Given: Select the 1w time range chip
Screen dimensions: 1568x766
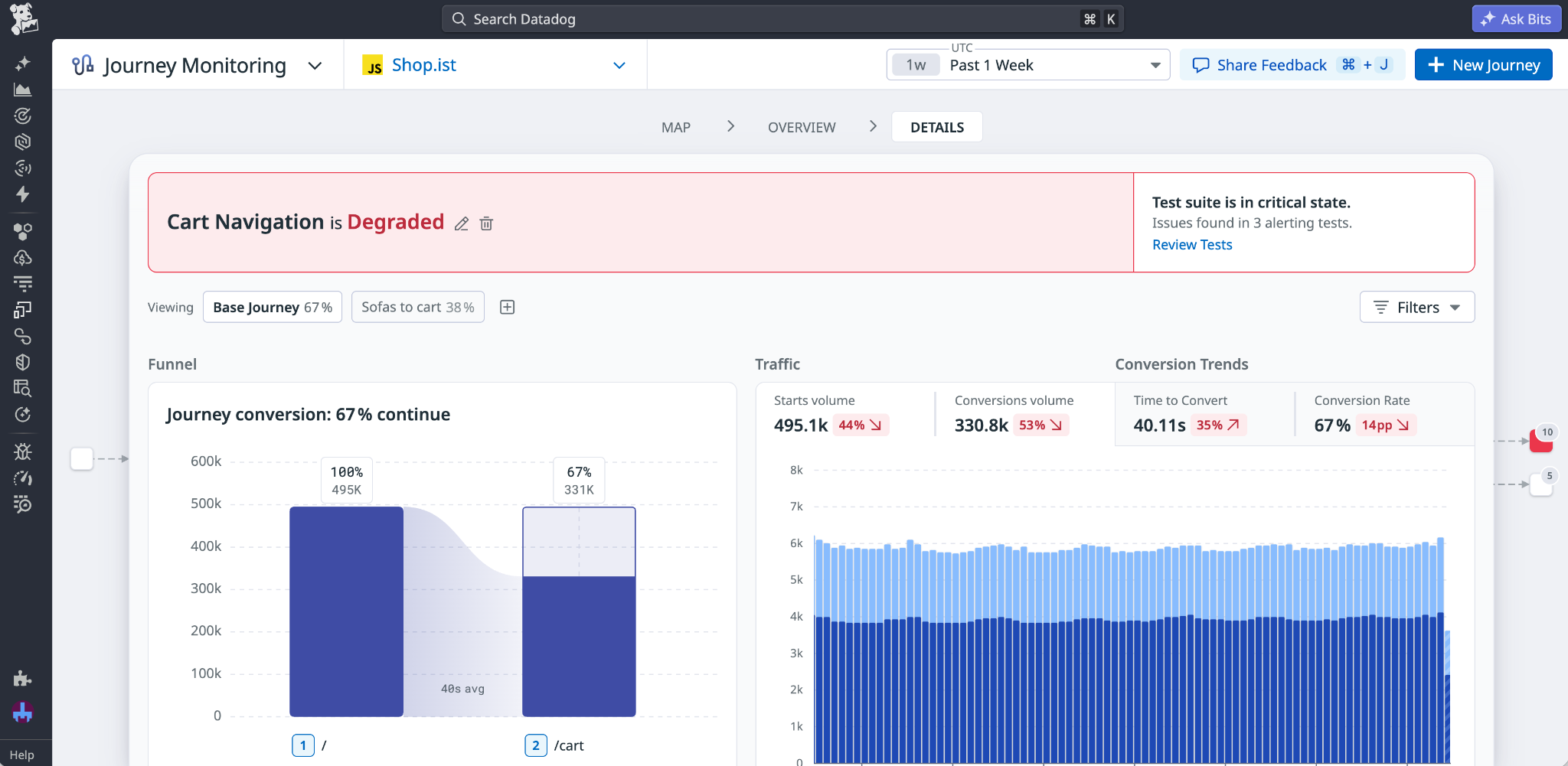Looking at the screenshot, I should (x=916, y=65).
